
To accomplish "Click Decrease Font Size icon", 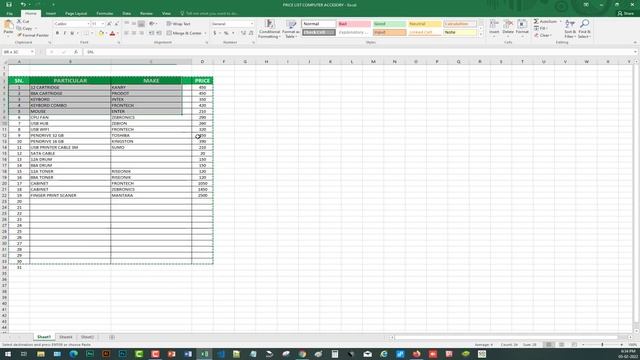I will pos(117,24).
